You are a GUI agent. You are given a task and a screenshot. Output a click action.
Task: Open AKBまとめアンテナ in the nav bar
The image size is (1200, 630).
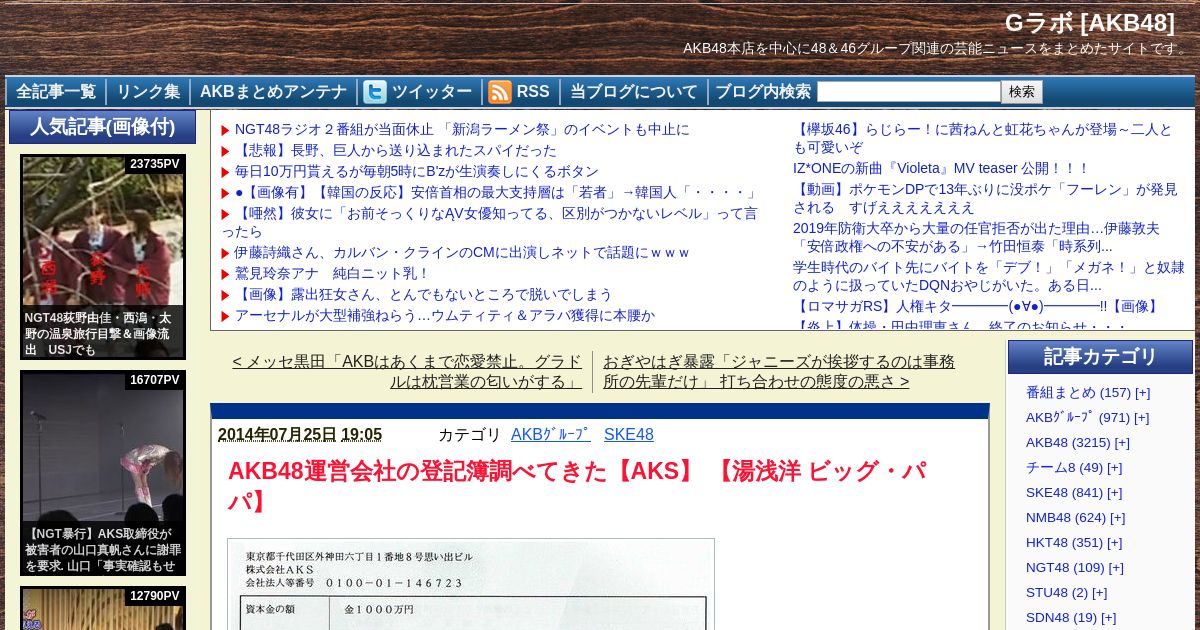pos(273,92)
